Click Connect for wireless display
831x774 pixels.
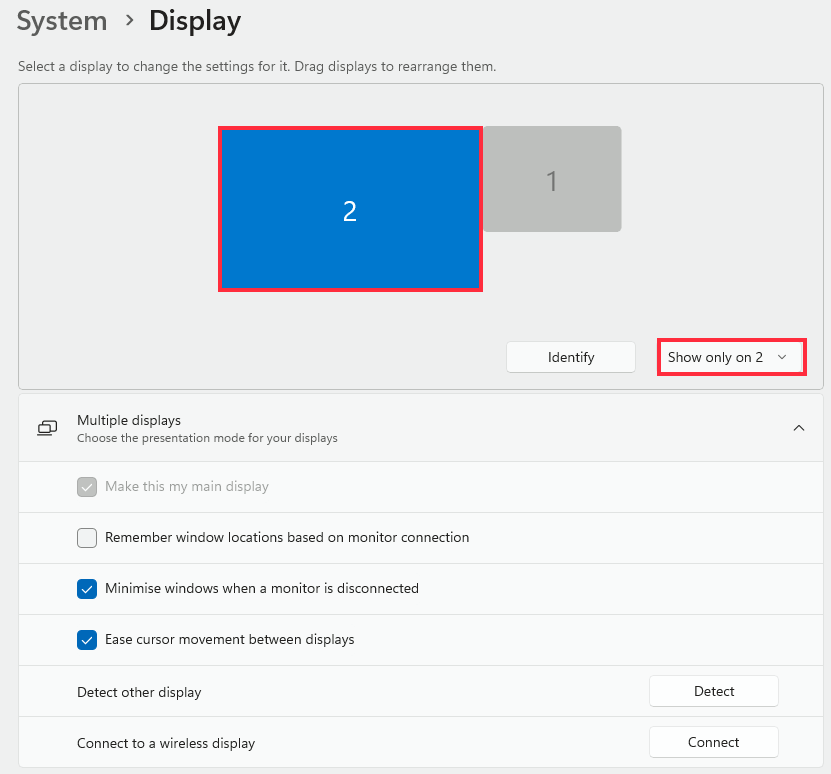click(714, 742)
